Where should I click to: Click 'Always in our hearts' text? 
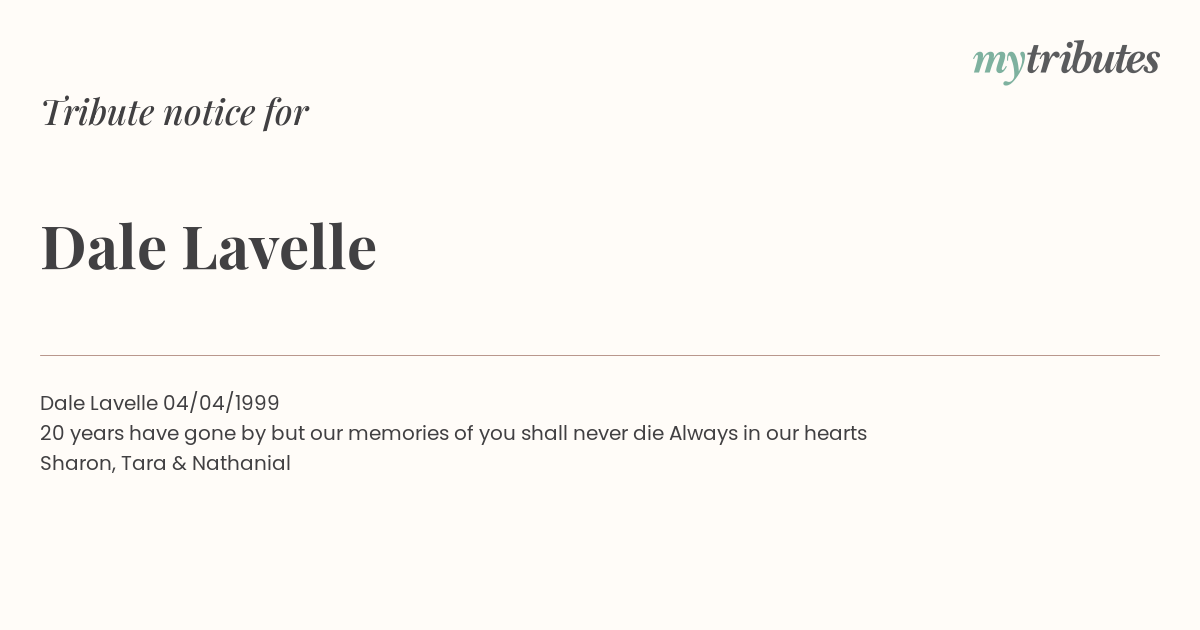point(768,433)
